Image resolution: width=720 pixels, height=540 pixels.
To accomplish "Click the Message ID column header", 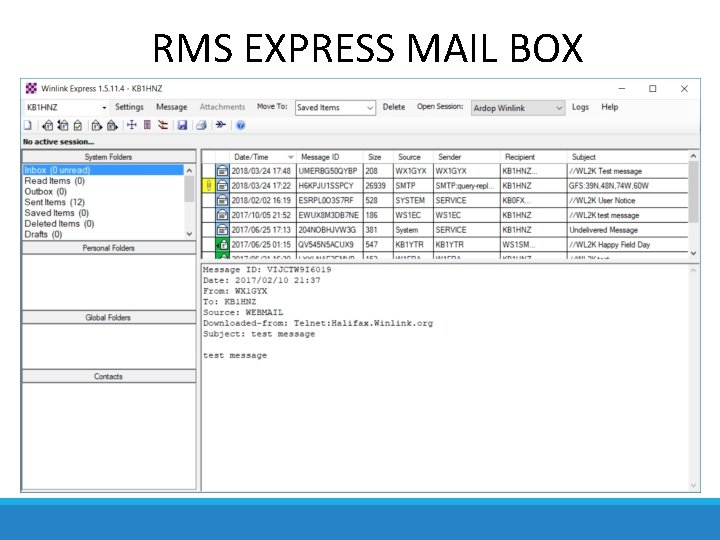I will (330, 157).
